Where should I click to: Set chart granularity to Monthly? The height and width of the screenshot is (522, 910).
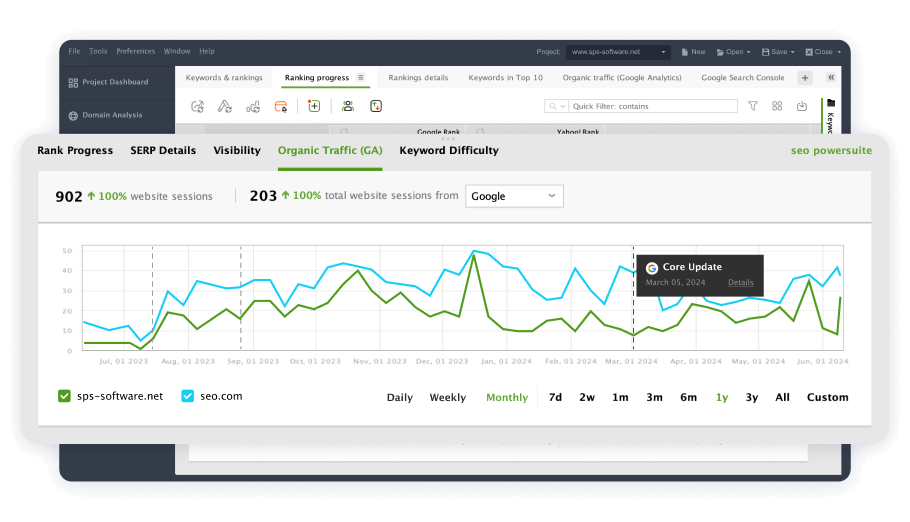click(x=507, y=397)
